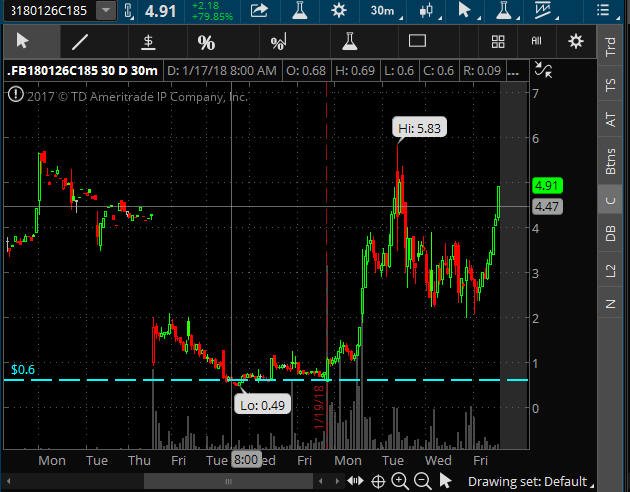Image resolution: width=630 pixels, height=492 pixels.
Task: Open the DB sidebar tab
Action: pos(610,233)
